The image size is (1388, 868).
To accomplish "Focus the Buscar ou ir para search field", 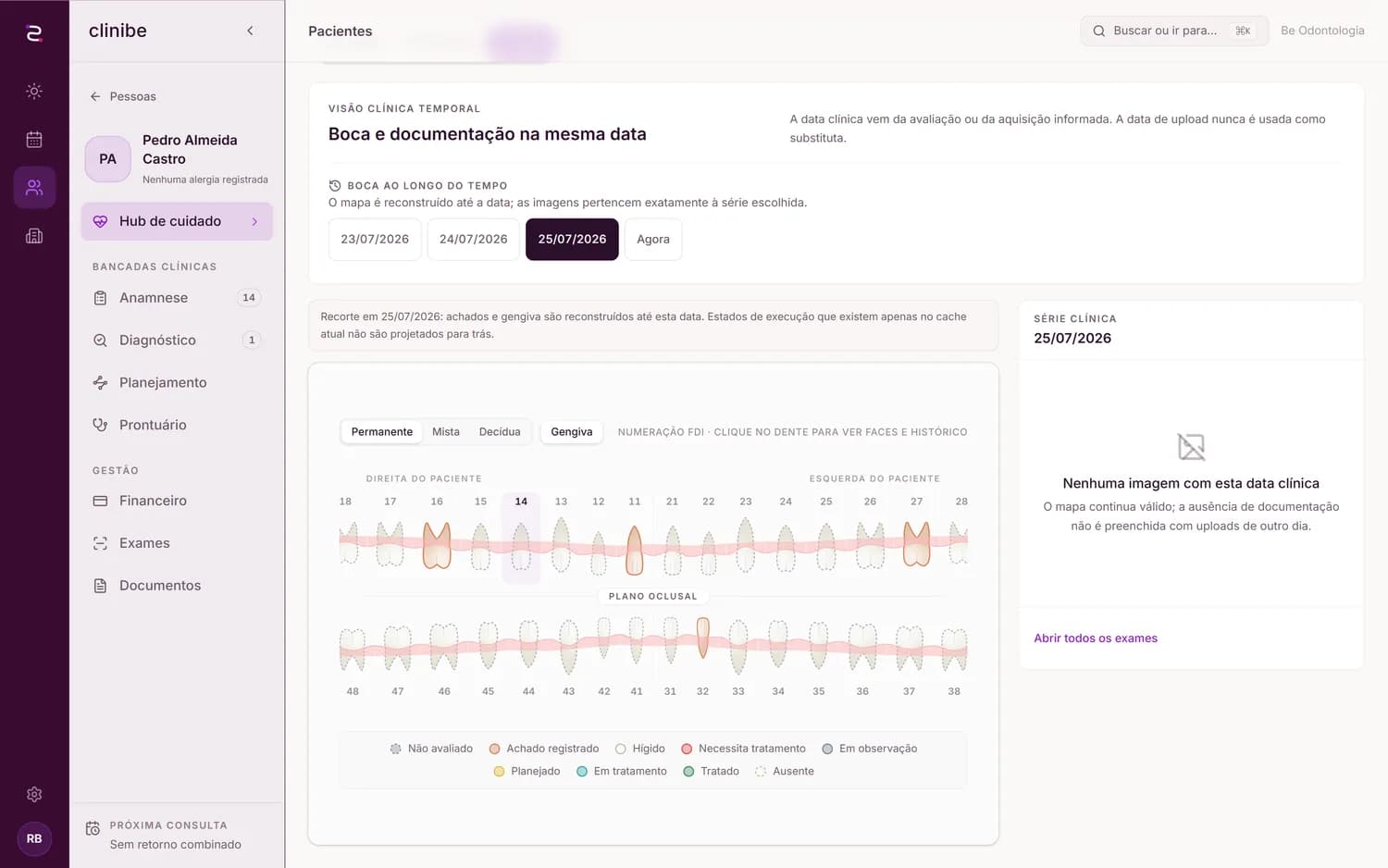I will (1174, 31).
